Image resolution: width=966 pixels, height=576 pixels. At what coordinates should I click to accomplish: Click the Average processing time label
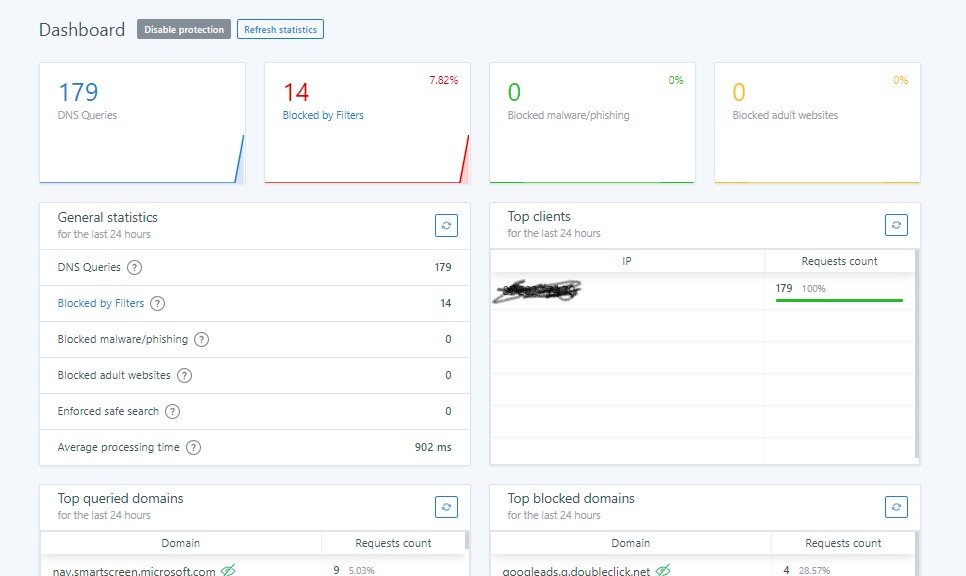[x=118, y=447]
